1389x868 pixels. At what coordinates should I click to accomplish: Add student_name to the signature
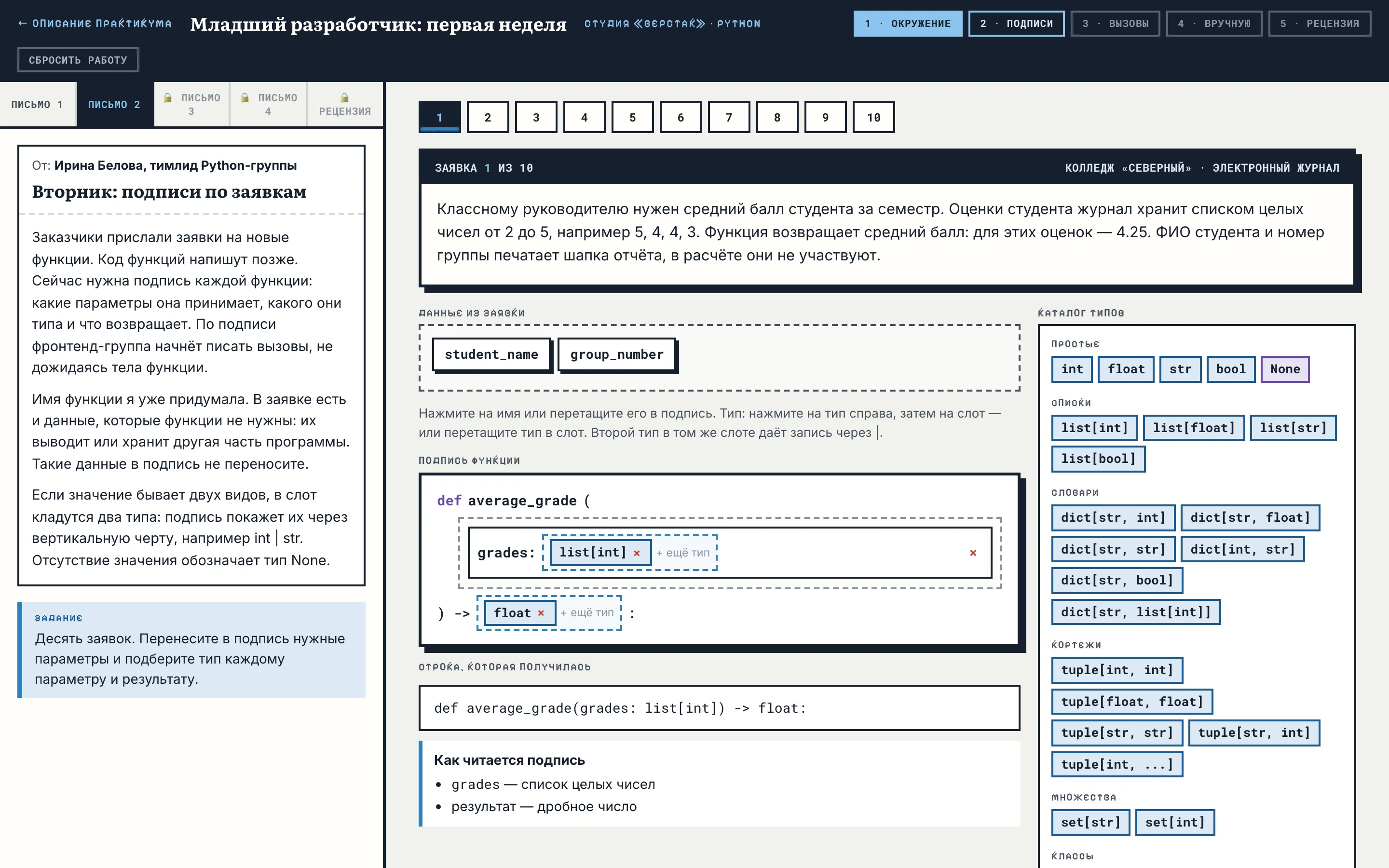pyautogui.click(x=491, y=355)
